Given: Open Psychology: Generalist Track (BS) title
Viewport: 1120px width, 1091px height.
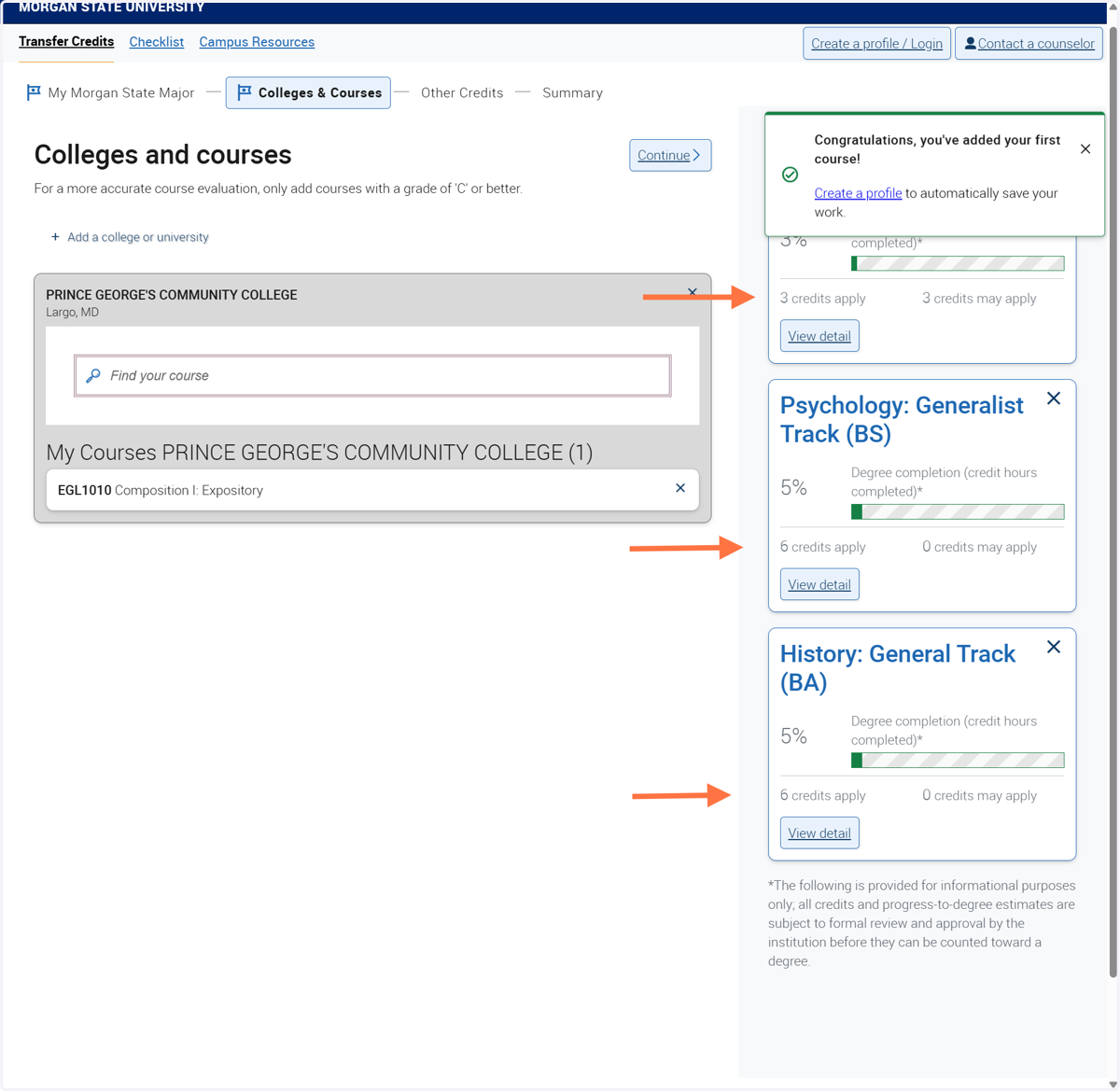Looking at the screenshot, I should tap(902, 419).
